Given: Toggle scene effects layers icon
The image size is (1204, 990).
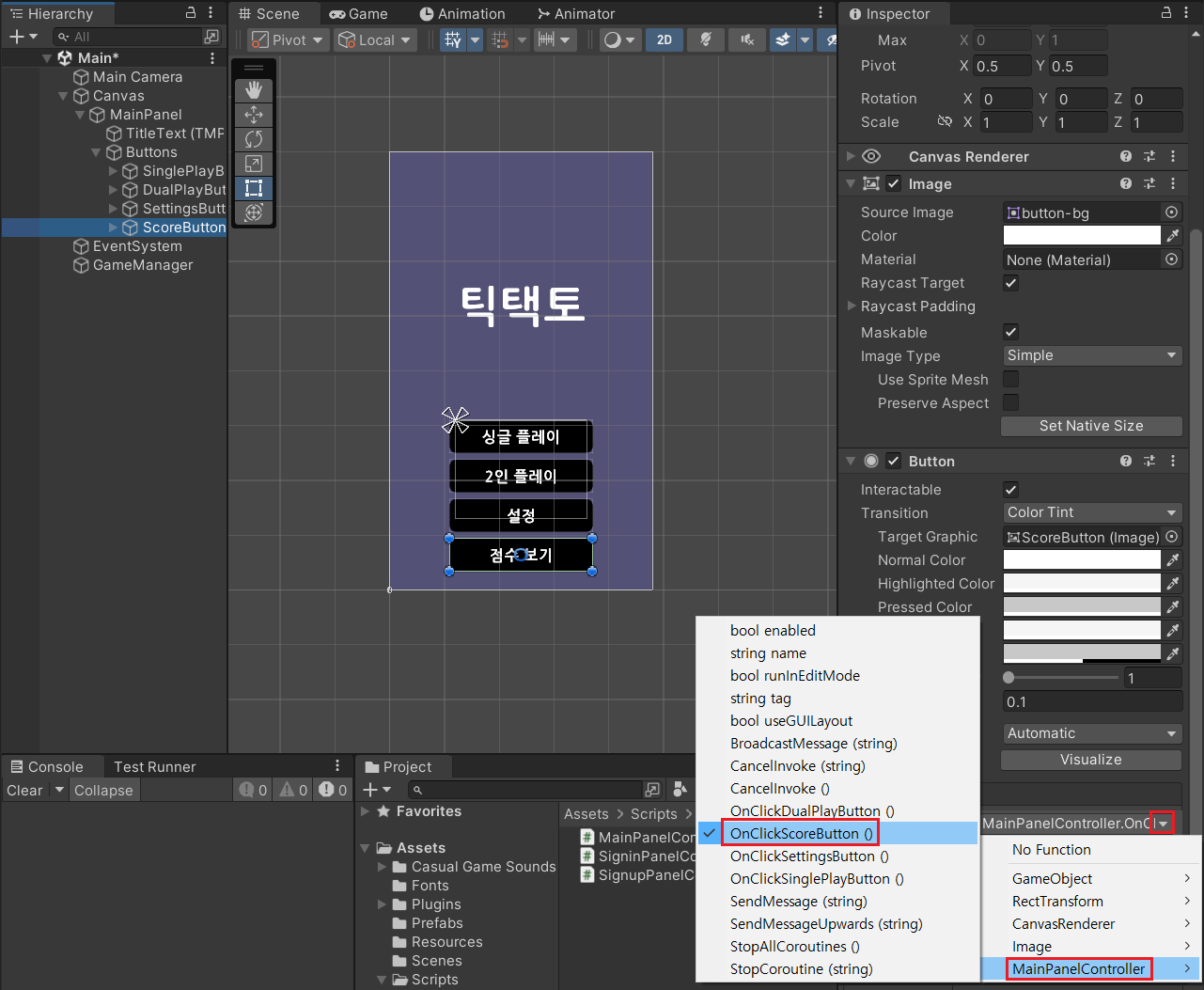Looking at the screenshot, I should 783,39.
